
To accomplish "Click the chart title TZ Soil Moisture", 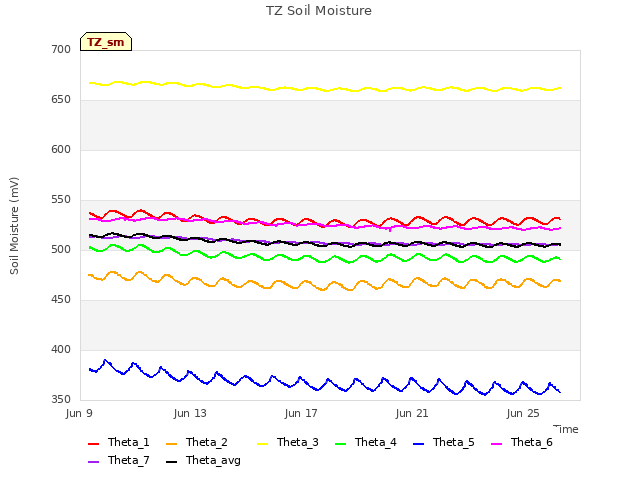I will click(x=319, y=11).
